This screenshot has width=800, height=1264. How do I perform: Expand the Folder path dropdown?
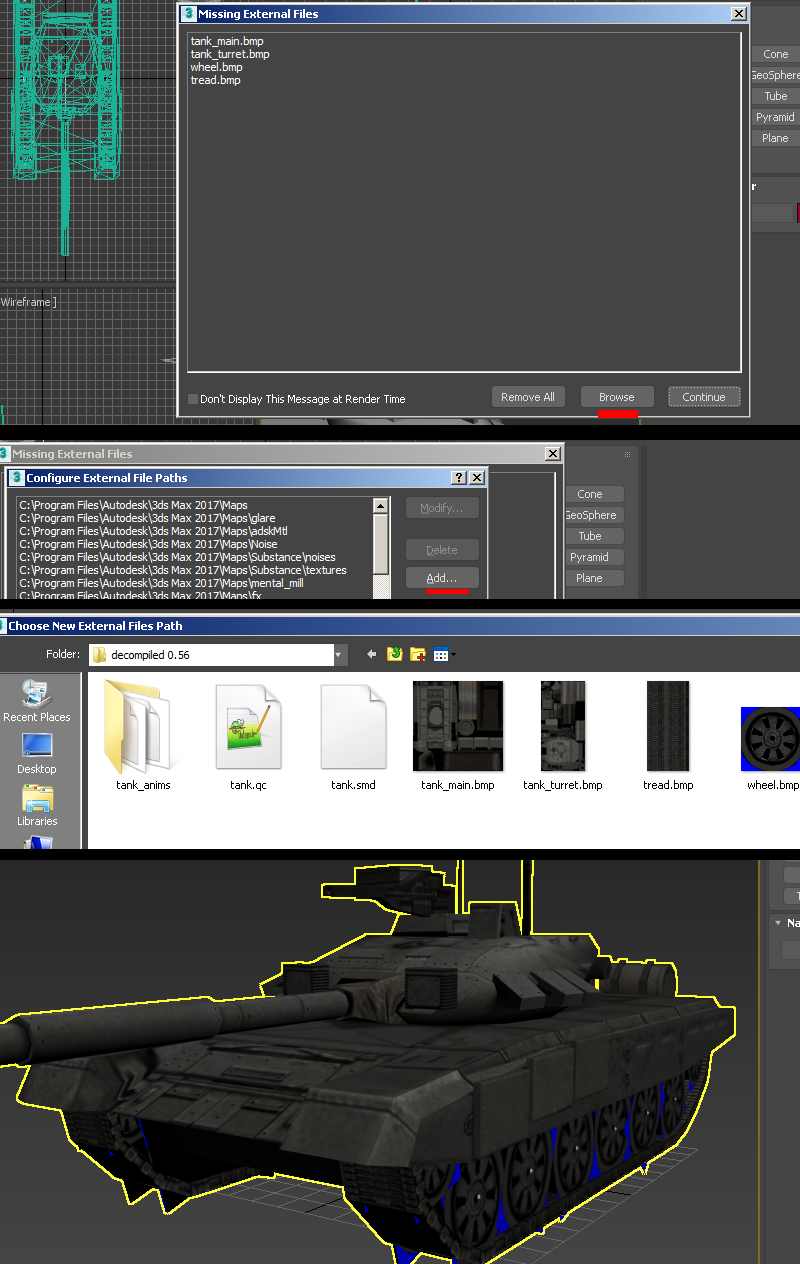340,655
